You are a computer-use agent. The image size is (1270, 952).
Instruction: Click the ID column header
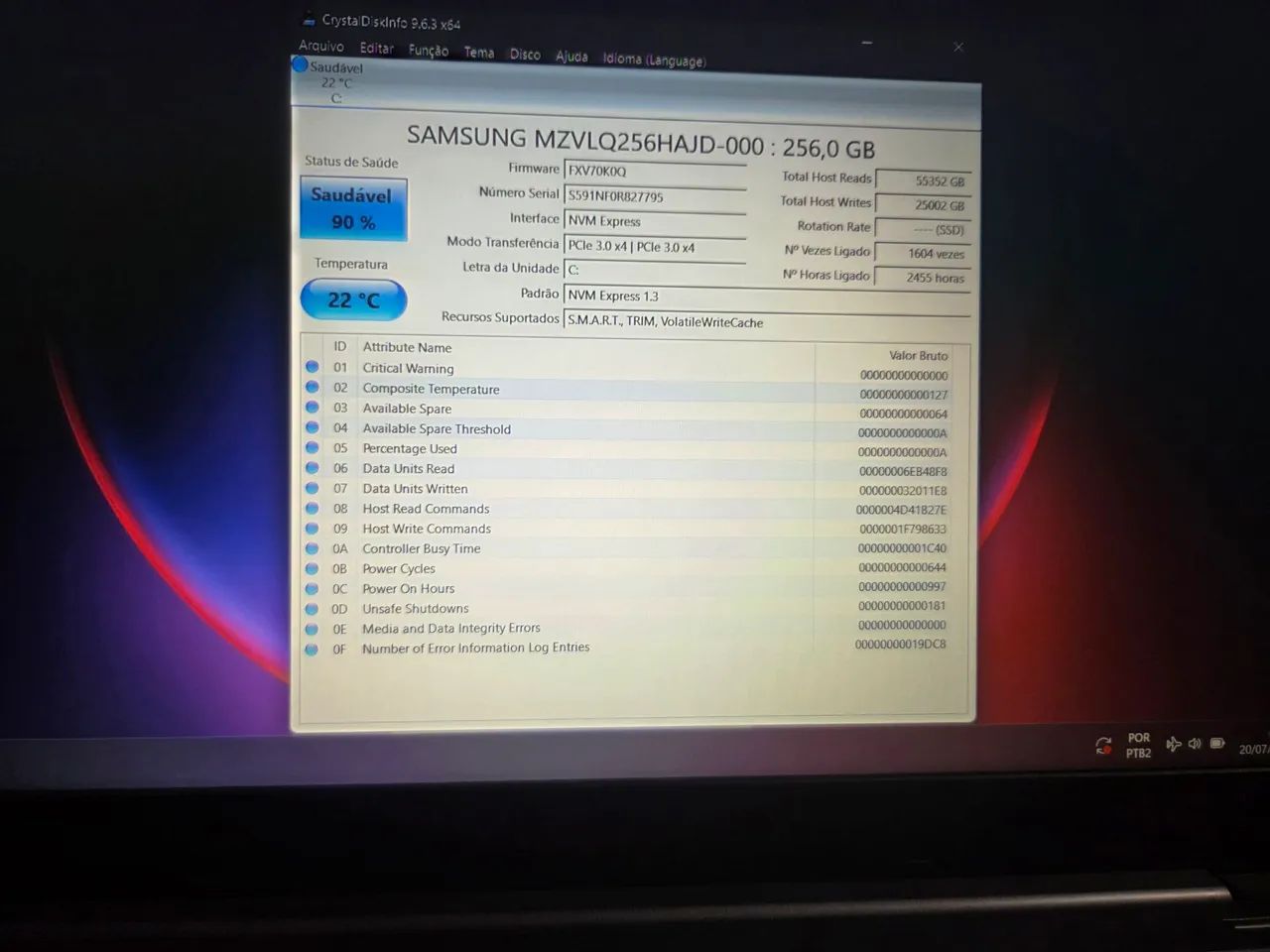(x=340, y=346)
